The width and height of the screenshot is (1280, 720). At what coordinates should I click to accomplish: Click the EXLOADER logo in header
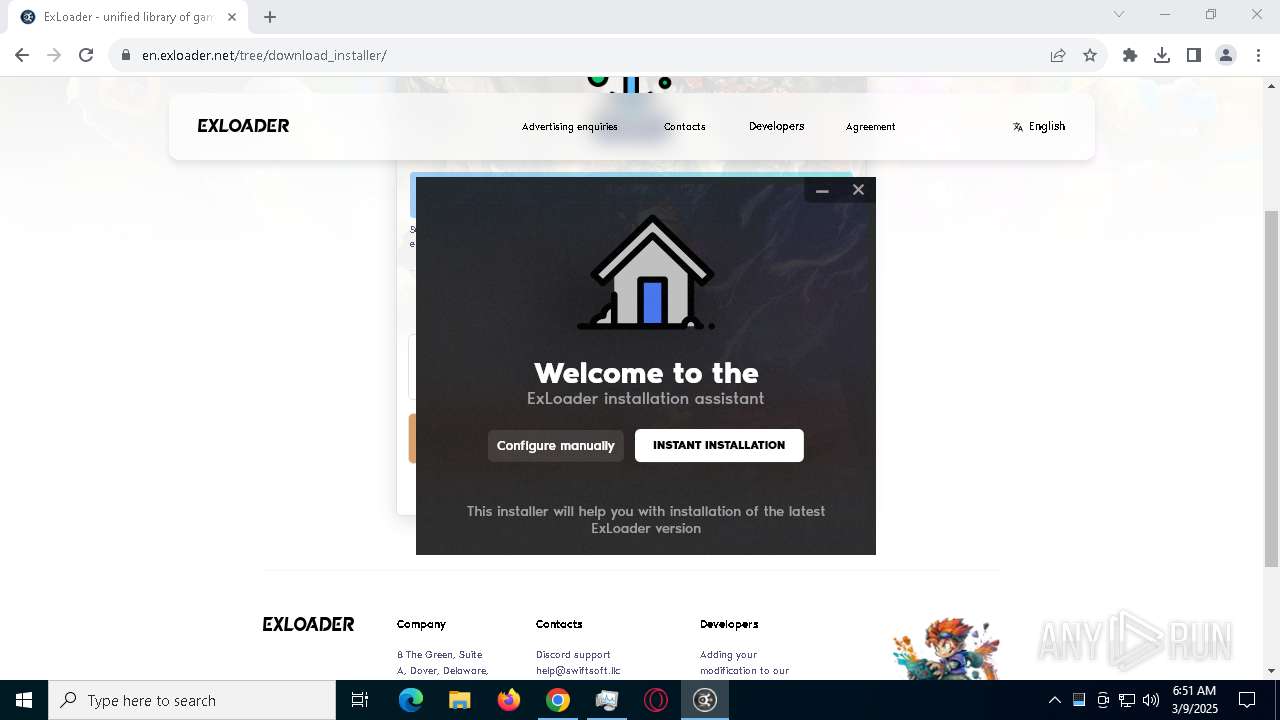pos(243,126)
